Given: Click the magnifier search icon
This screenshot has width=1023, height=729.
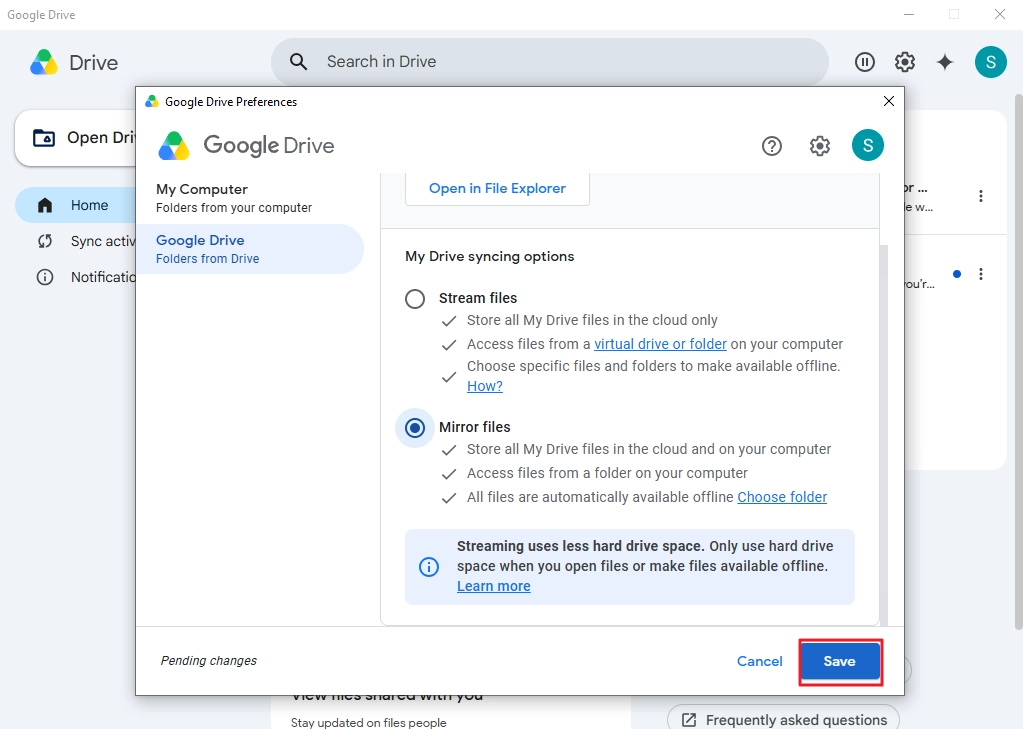Looking at the screenshot, I should click(x=298, y=61).
